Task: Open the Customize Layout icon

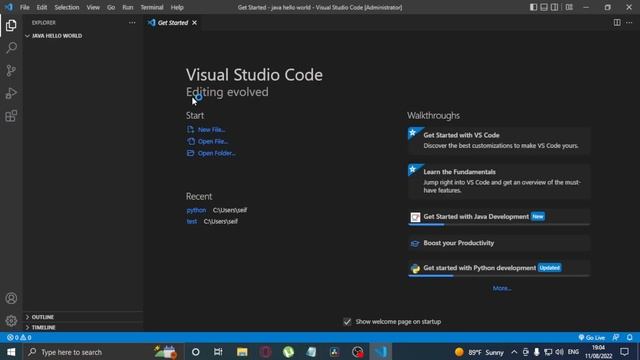Action: pyautogui.click(x=569, y=7)
